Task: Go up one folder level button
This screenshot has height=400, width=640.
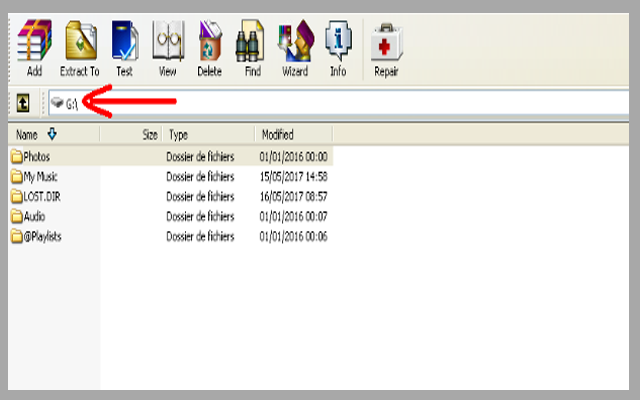Action: (23, 103)
